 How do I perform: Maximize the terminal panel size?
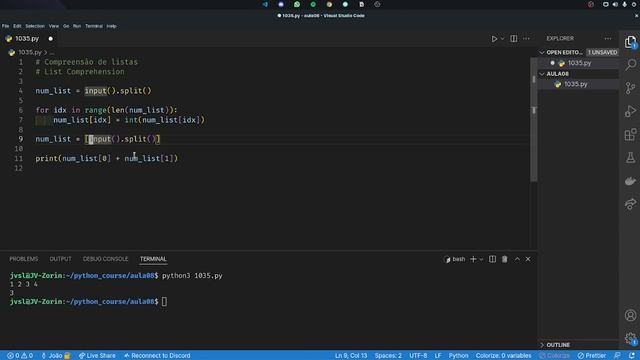click(517, 259)
